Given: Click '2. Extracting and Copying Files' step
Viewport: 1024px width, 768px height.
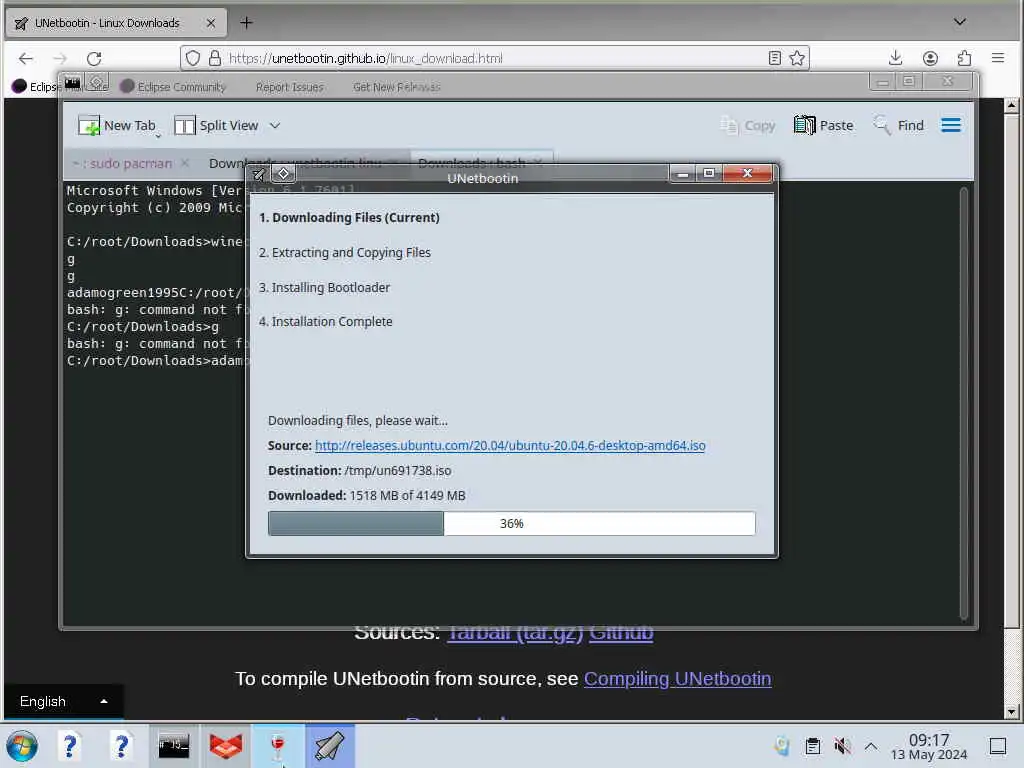Looking at the screenshot, I should 345,252.
